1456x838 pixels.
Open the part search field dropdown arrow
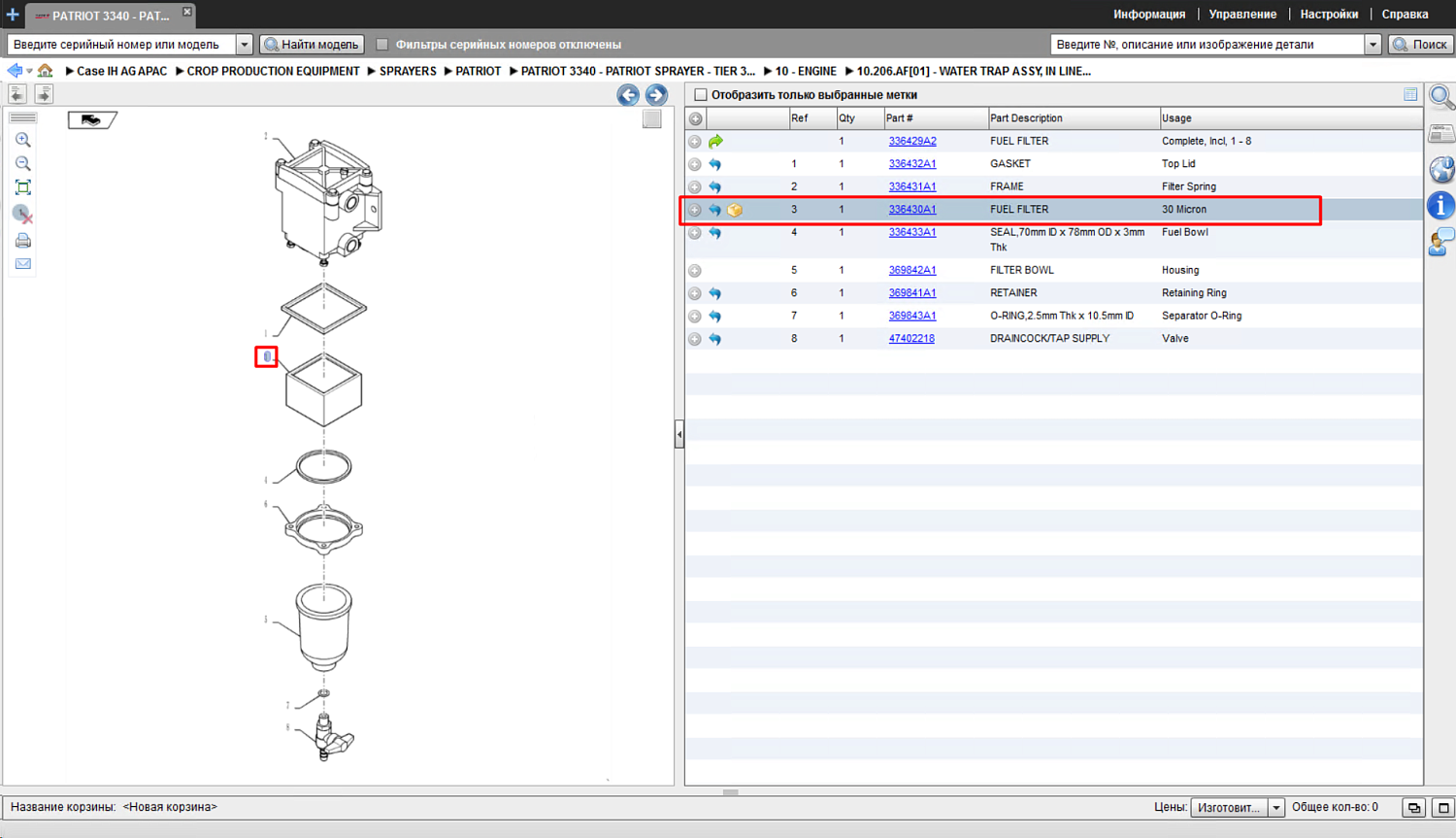[1373, 45]
